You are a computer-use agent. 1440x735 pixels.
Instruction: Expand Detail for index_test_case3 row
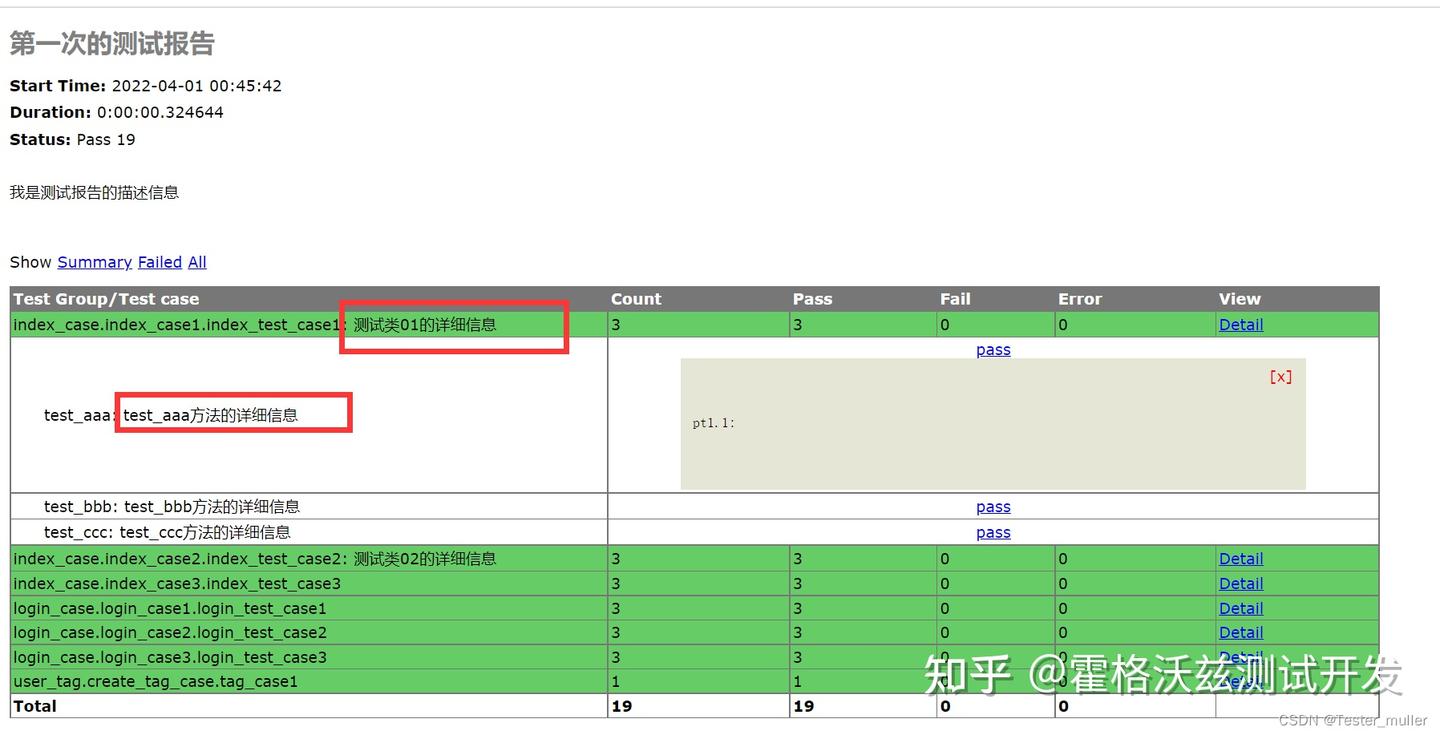(x=1241, y=584)
